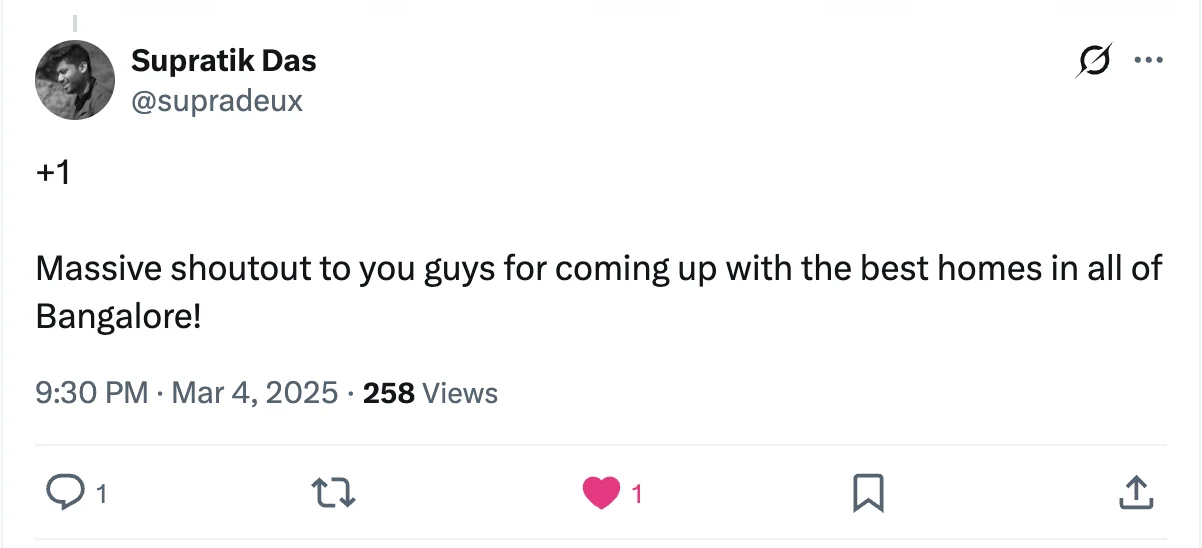Click the pink like count number

[x=637, y=493]
